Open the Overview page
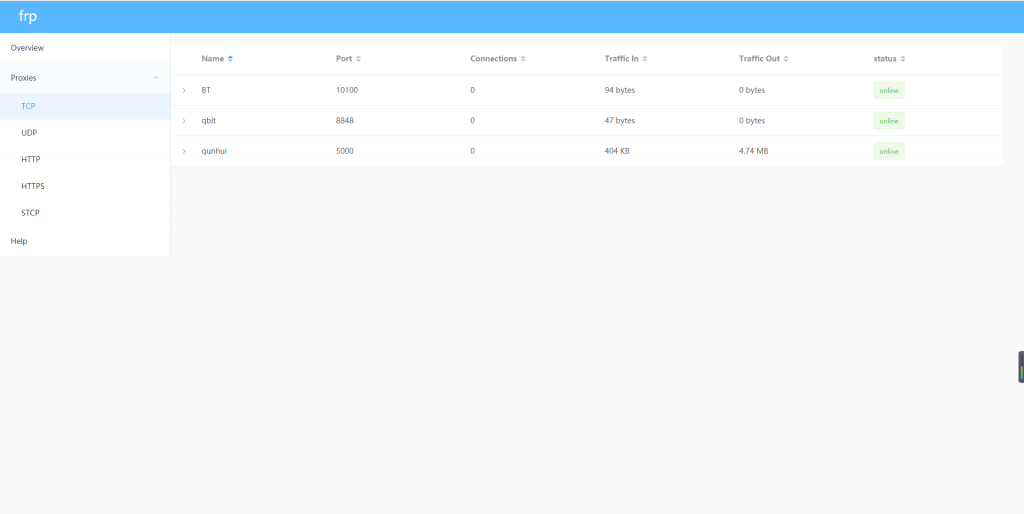This screenshot has height=514, width=1024. point(85,48)
